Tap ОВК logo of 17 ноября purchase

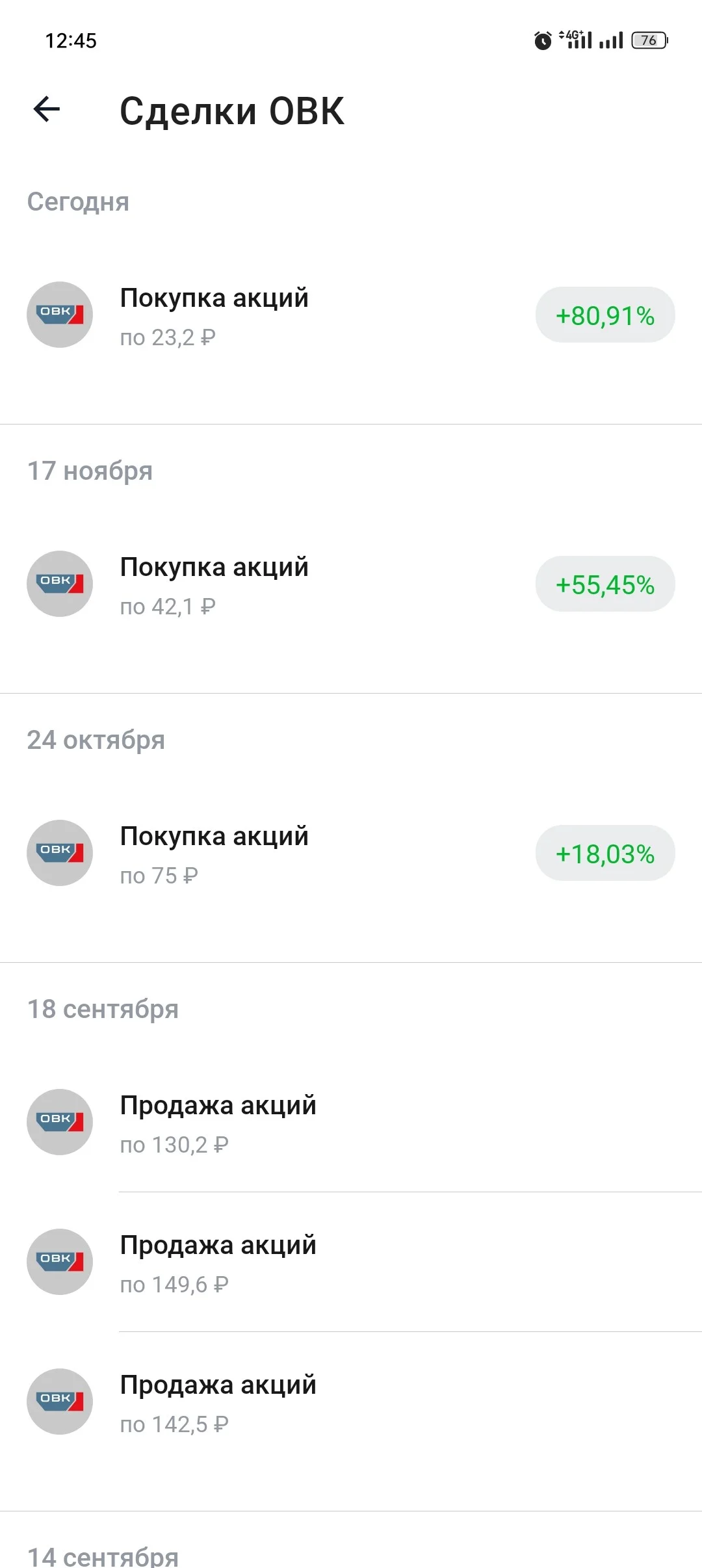(x=60, y=584)
